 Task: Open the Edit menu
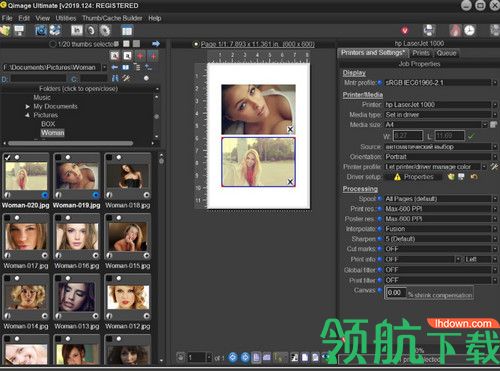coord(24,18)
